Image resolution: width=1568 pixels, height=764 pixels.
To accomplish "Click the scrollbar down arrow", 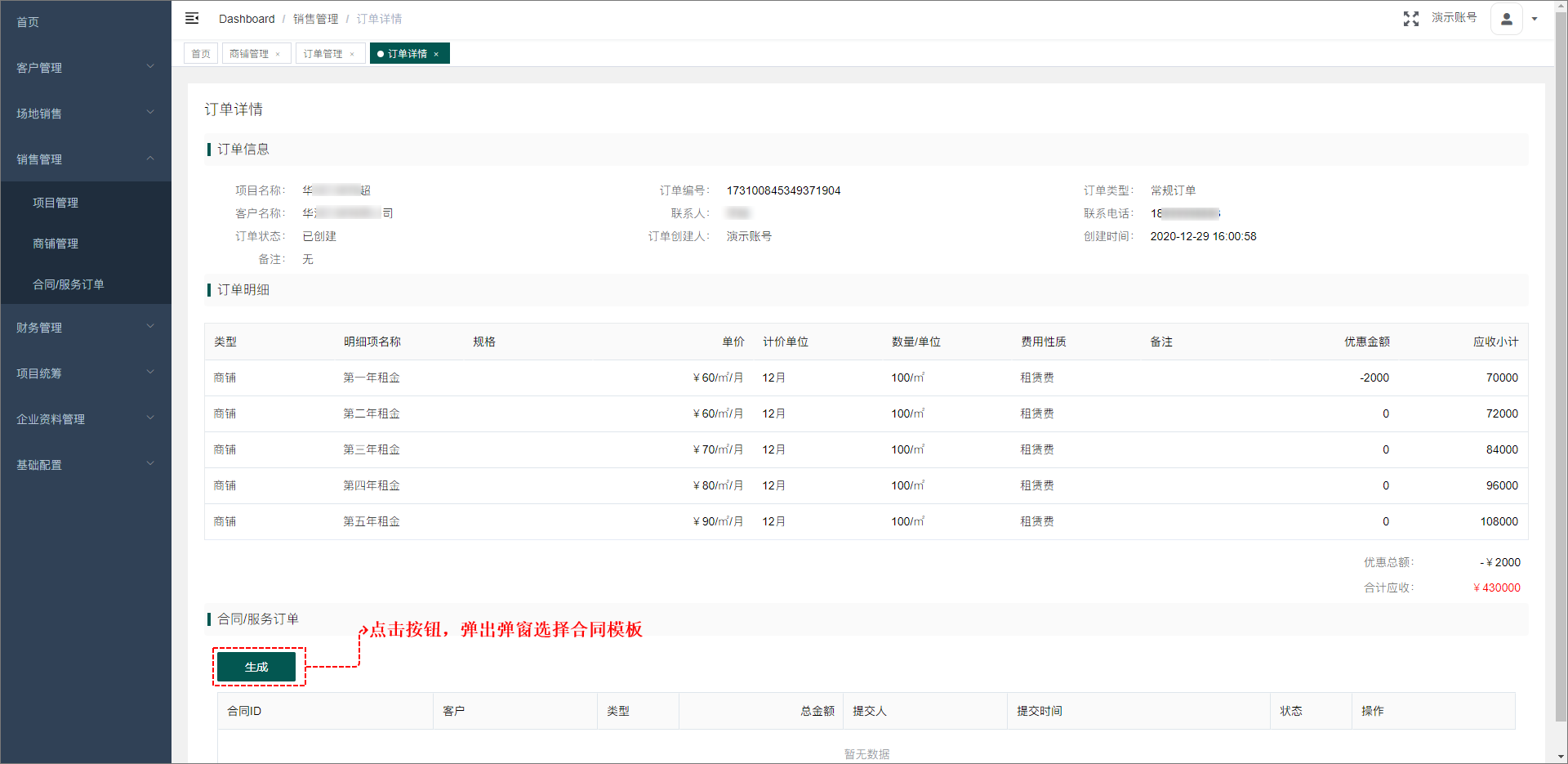I will point(1561,757).
